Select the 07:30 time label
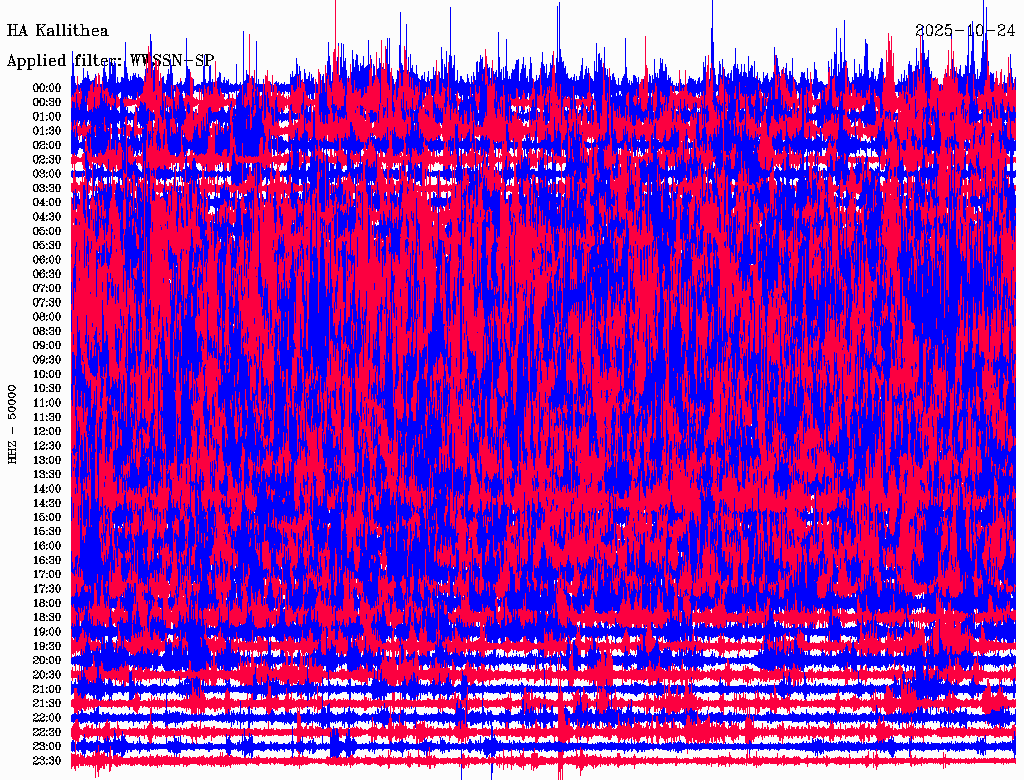The height and width of the screenshot is (780, 1024). 47,302
